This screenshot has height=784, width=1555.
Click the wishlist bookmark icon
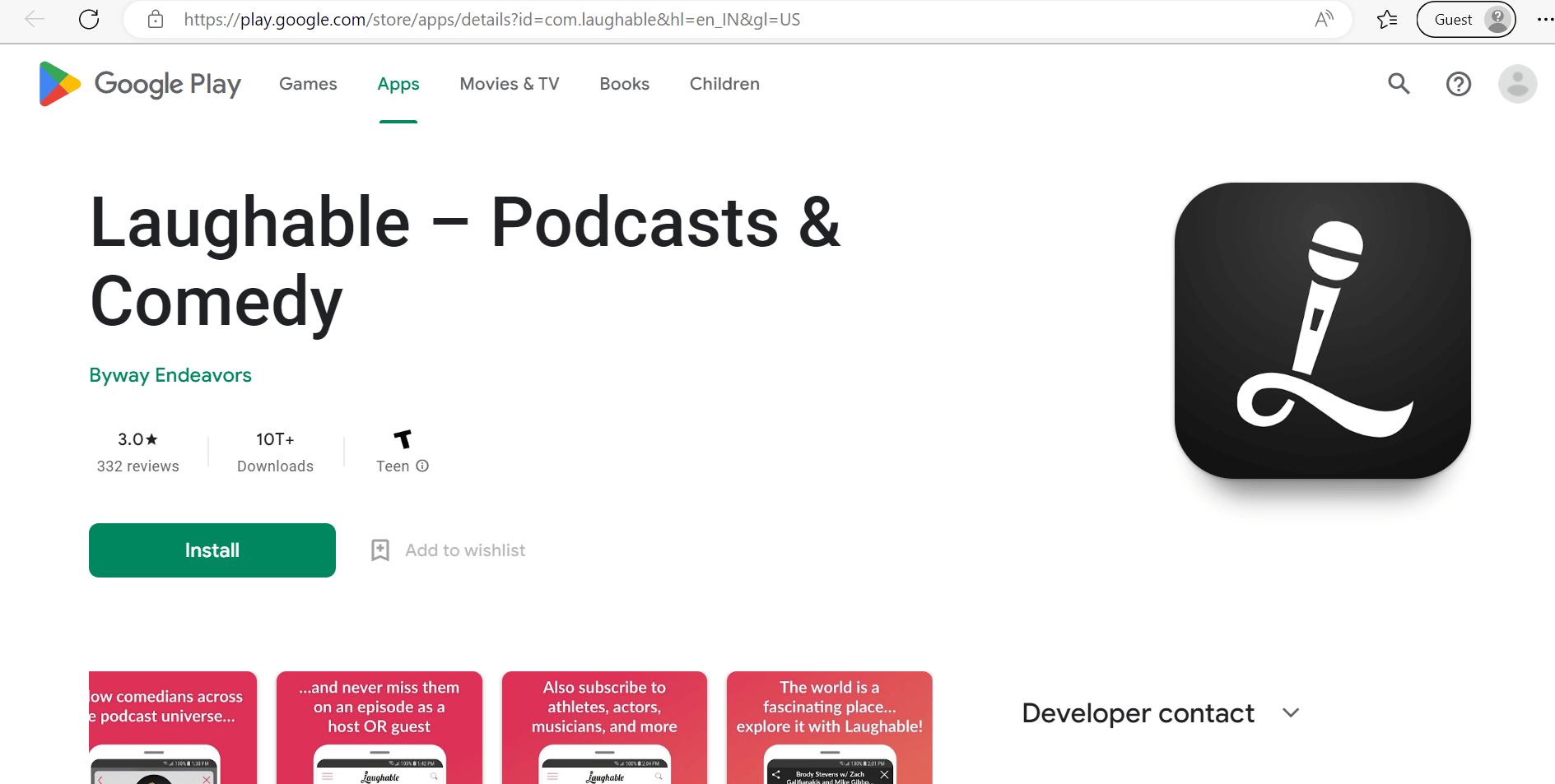(x=380, y=550)
